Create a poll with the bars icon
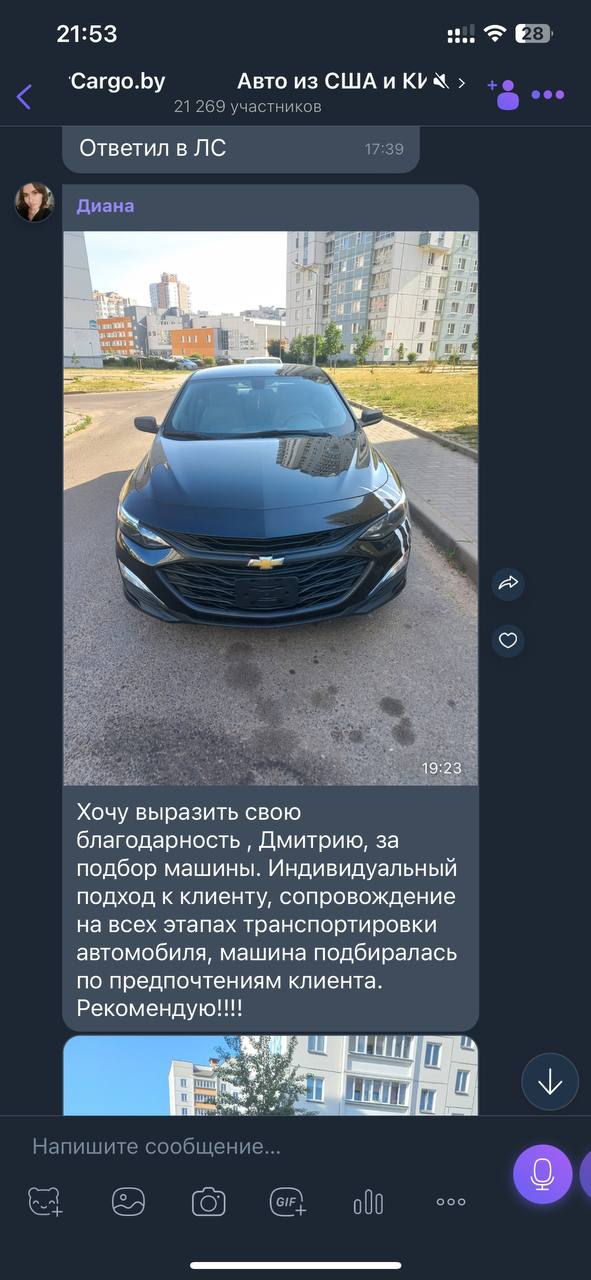Screen dimensions: 591x1280 368,1202
